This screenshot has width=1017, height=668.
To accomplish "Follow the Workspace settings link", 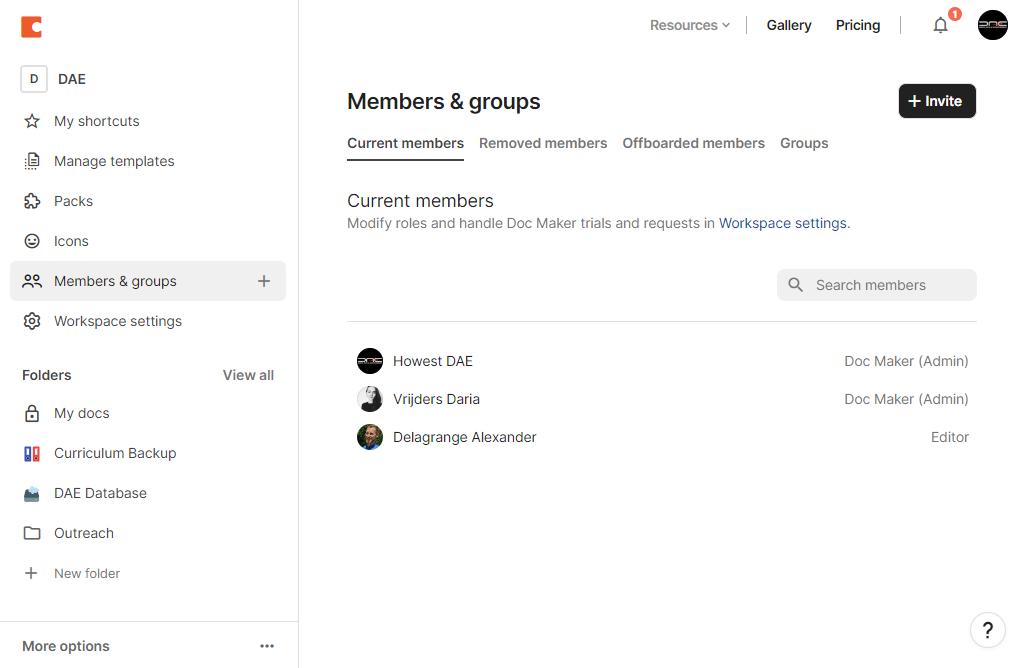I will click(782, 223).
